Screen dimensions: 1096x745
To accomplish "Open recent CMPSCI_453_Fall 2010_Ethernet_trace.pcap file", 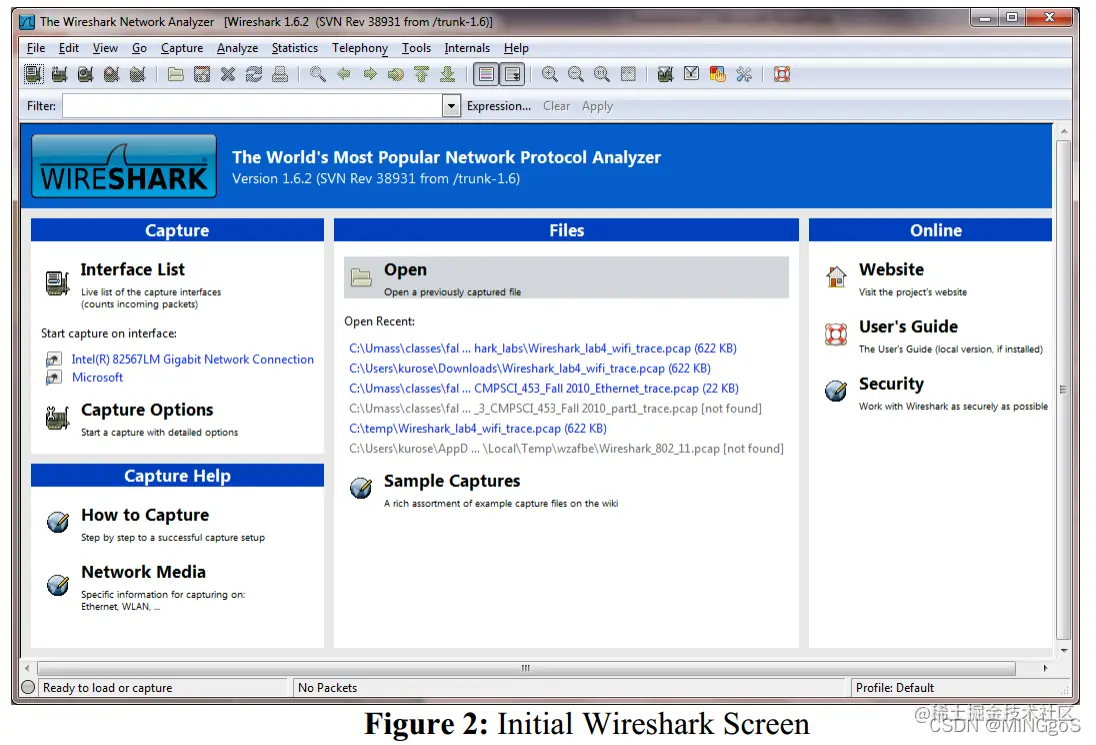I will click(x=544, y=389).
